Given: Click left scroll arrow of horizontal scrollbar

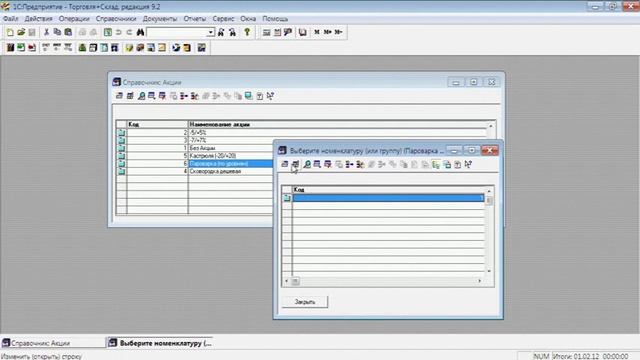Looking at the screenshot, I should 286,281.
